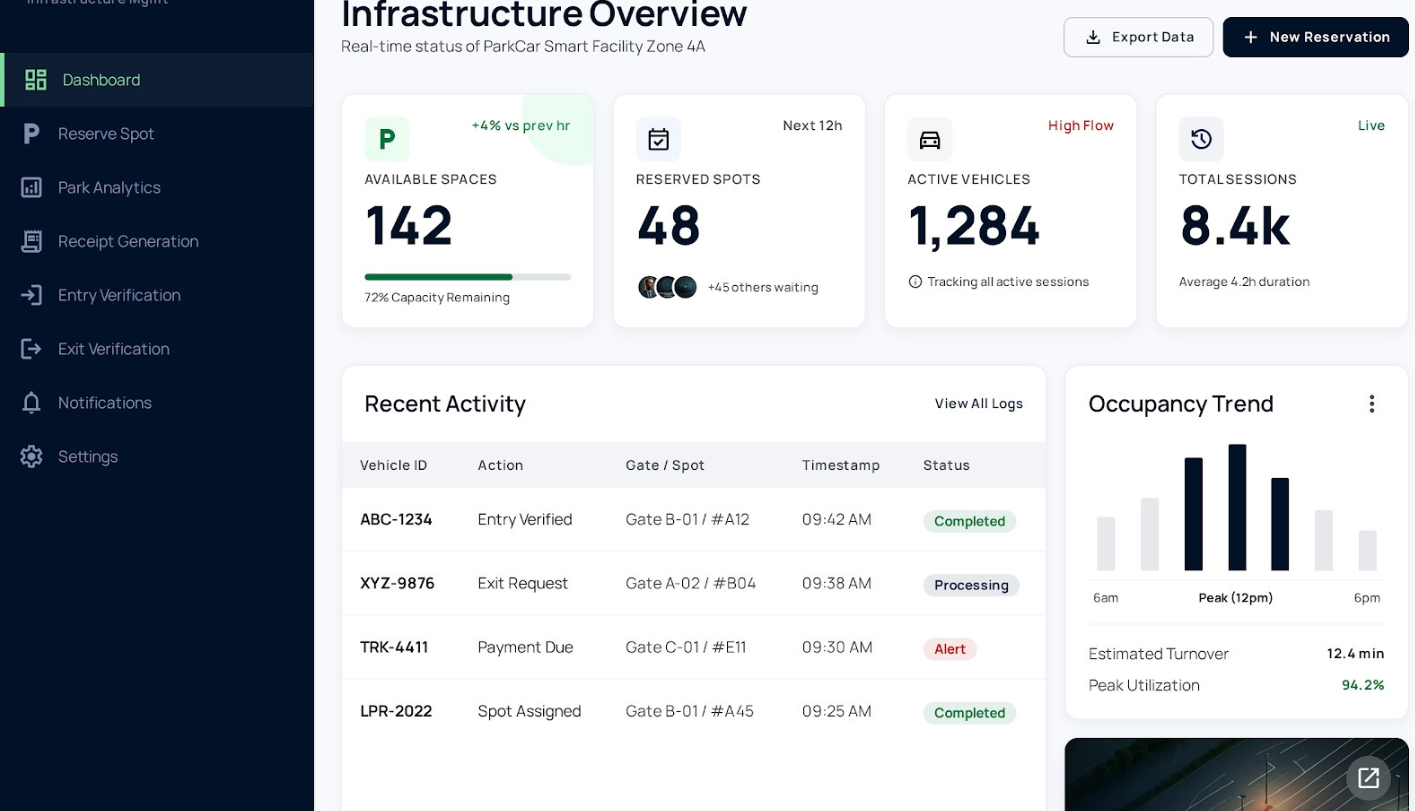Open View All Logs link
Viewport: 1415px width, 811px height.
tap(979, 404)
